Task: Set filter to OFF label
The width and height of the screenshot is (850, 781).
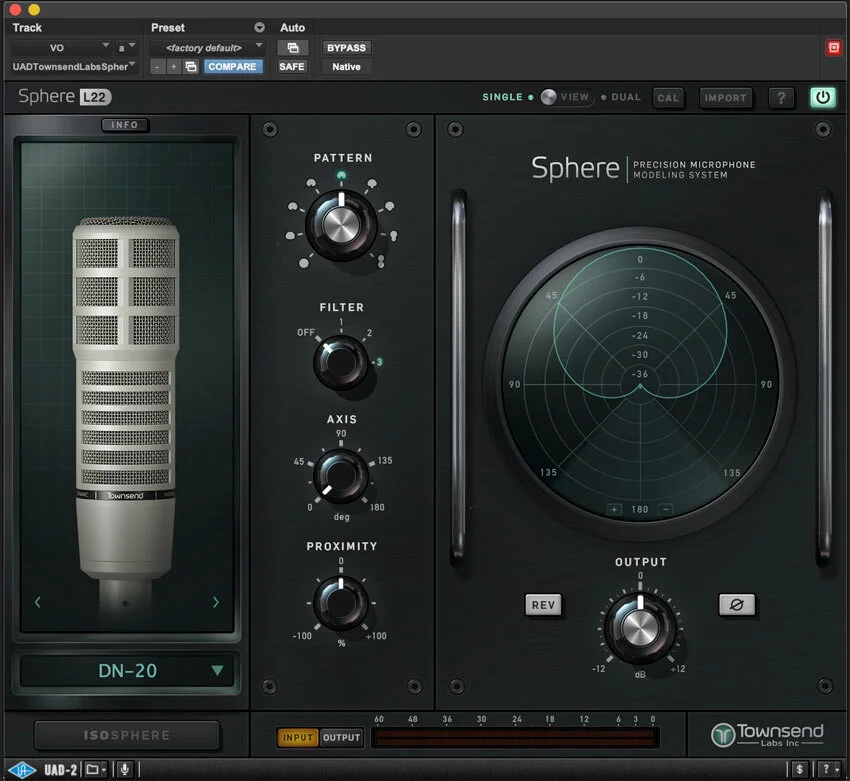Action: pos(306,332)
